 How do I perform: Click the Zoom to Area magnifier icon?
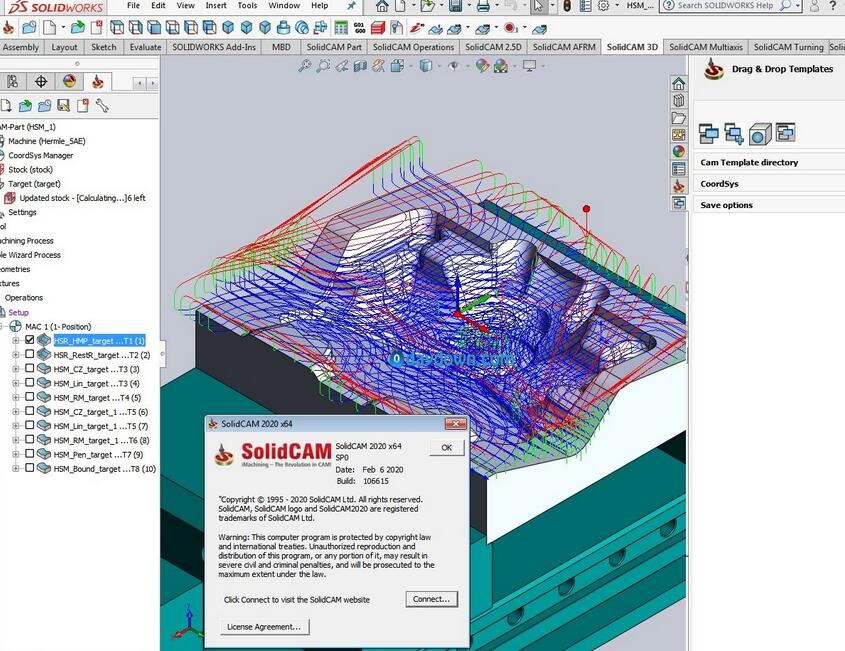pos(323,66)
